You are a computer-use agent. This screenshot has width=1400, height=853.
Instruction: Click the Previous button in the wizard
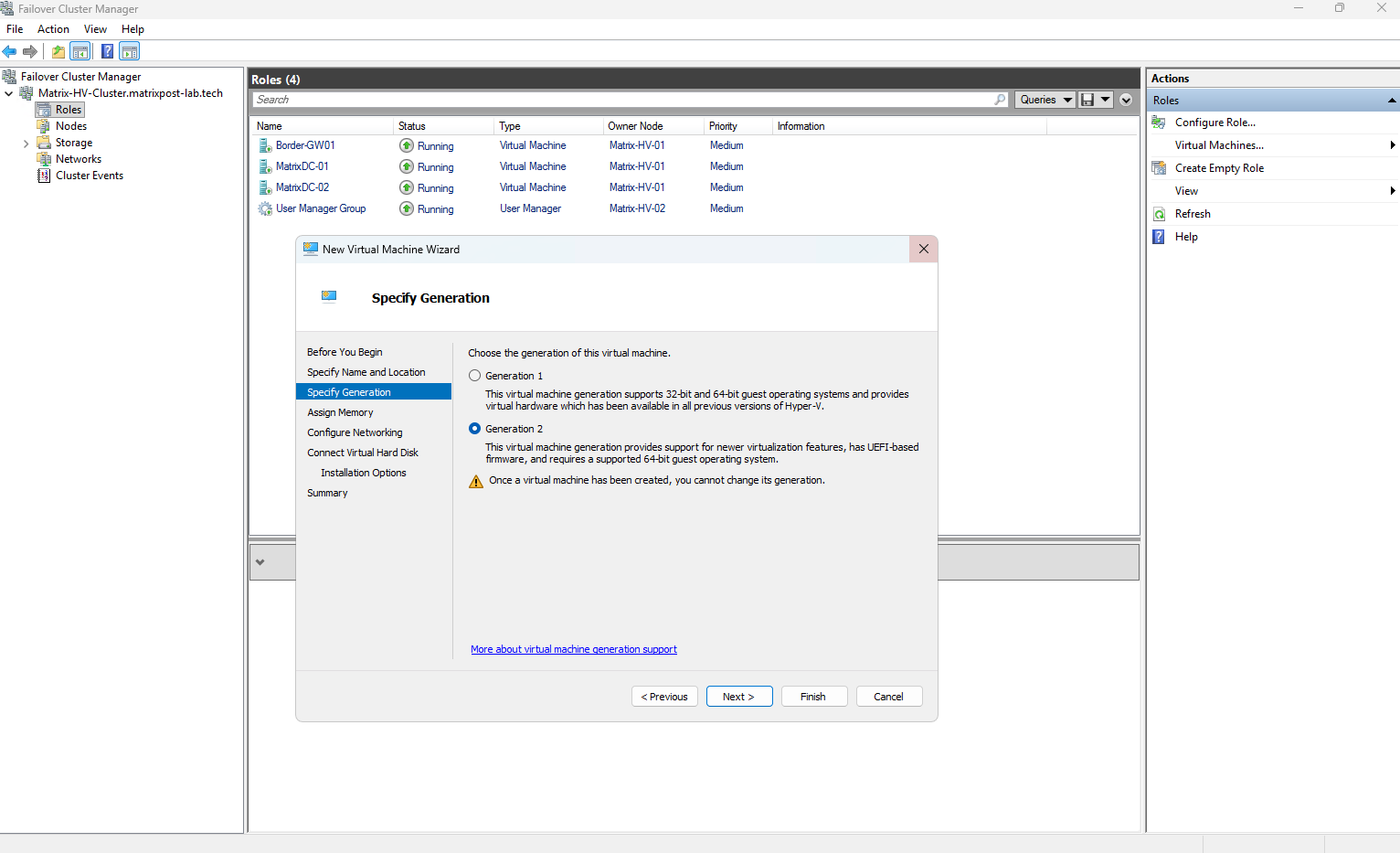(664, 697)
